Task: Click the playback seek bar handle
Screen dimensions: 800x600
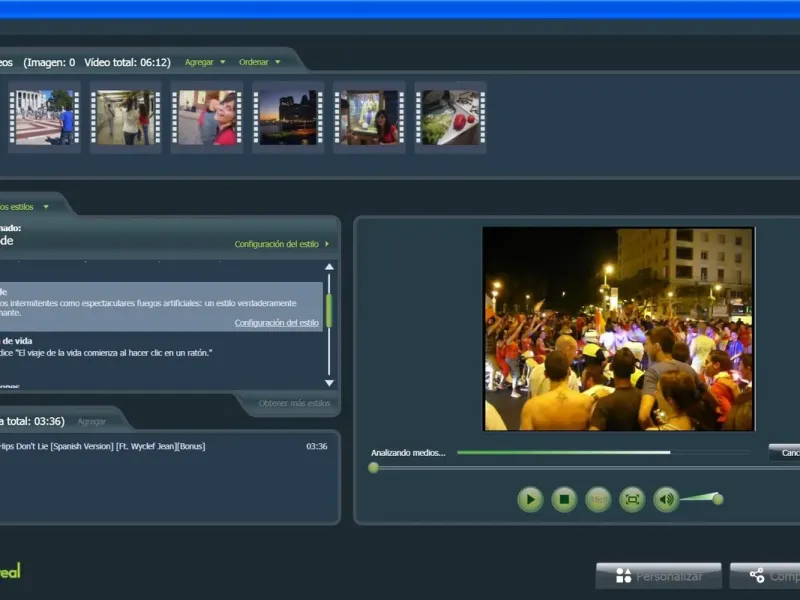Action: (x=373, y=467)
